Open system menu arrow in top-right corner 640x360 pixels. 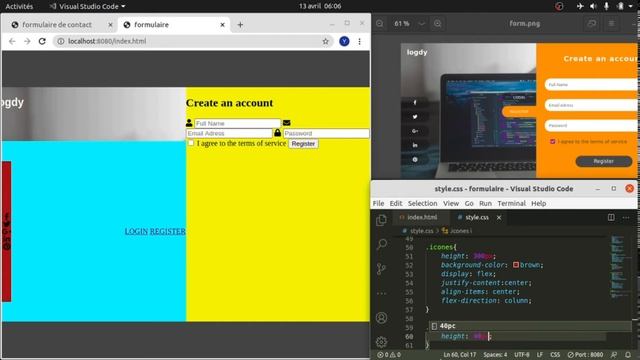631,6
